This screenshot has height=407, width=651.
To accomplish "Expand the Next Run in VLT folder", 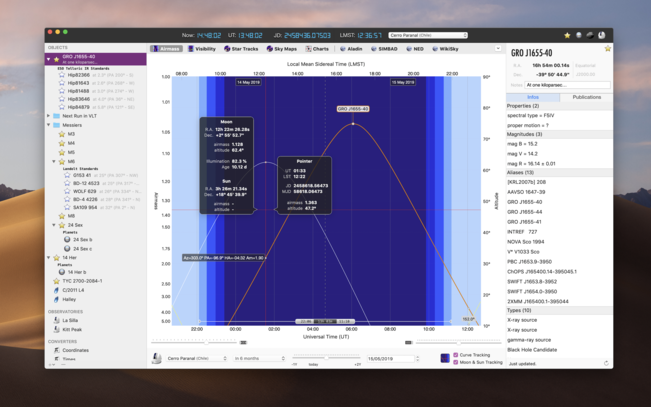I will tap(50, 116).
